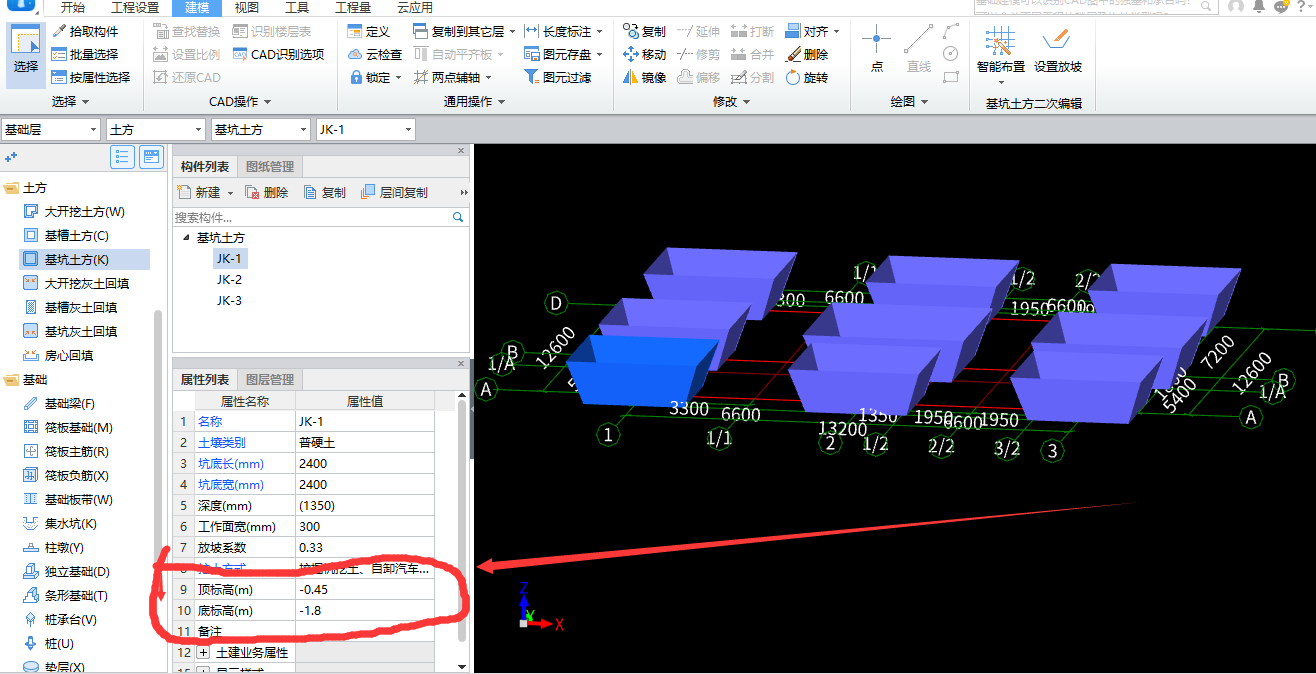Click 删除 in the 修改 ribbon group
This screenshot has width=1316, height=674.
(x=807, y=54)
